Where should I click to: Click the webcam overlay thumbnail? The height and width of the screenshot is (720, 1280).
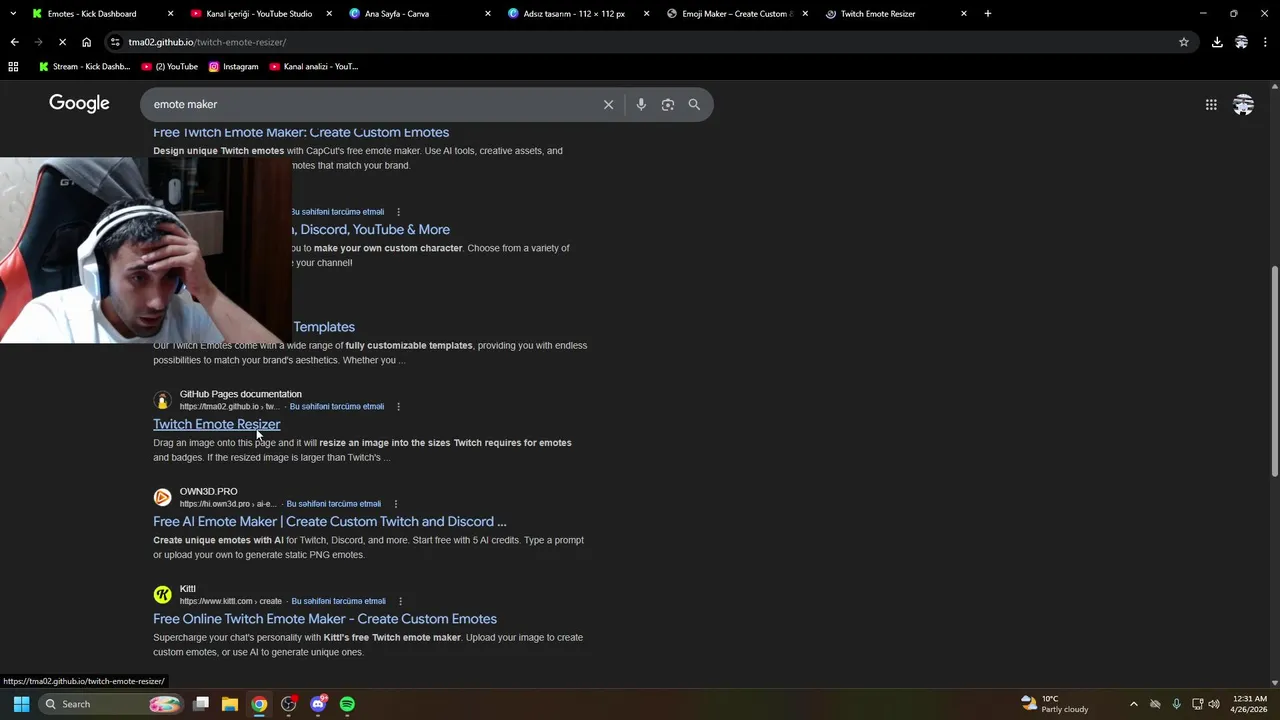(146, 250)
